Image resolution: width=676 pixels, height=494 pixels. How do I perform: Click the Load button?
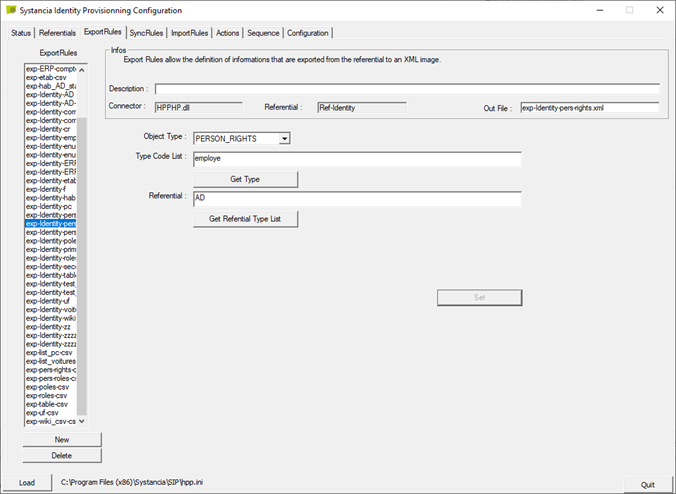pyautogui.click(x=27, y=483)
